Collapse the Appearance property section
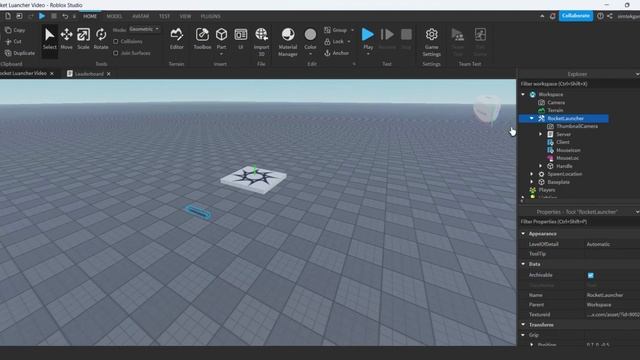 (523, 233)
